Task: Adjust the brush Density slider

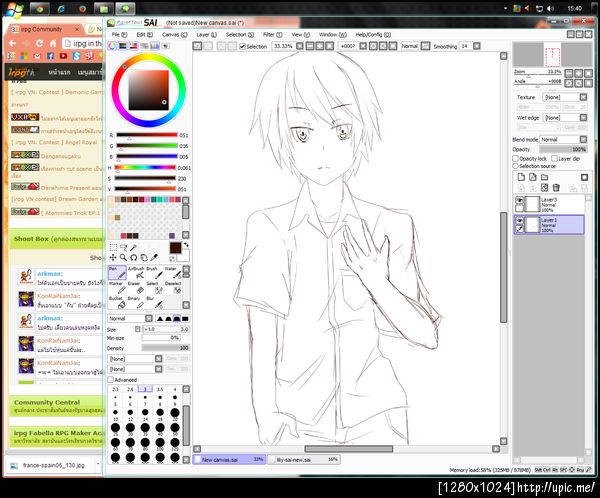Action: coord(165,348)
